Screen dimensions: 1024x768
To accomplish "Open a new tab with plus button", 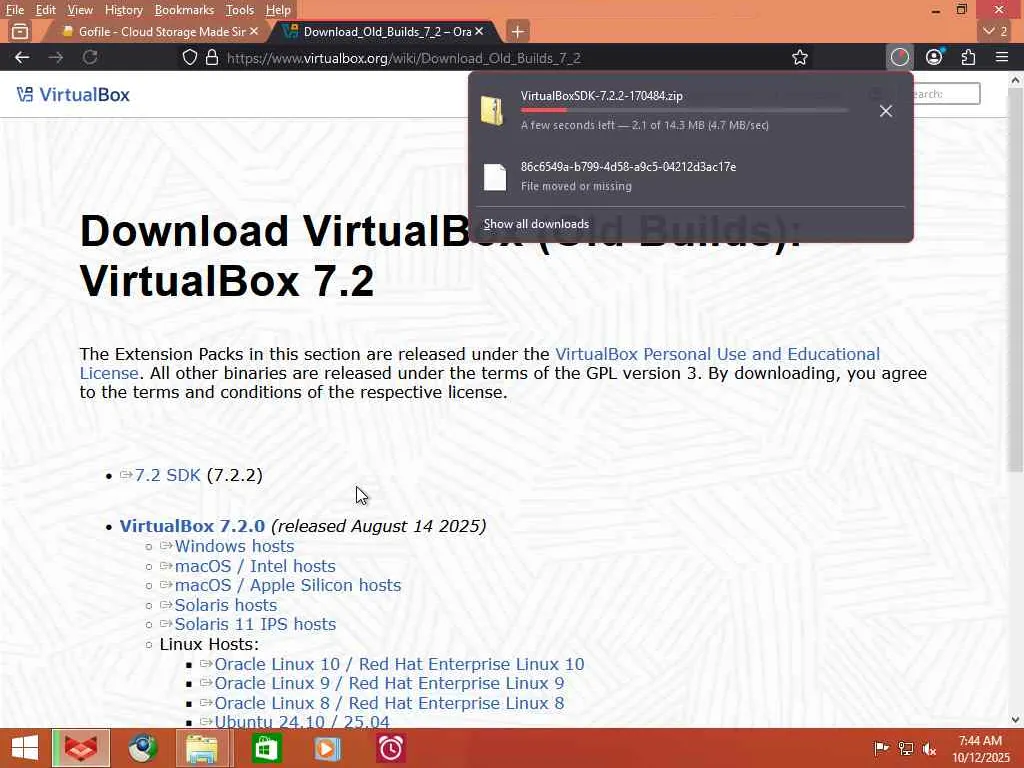I will coord(517,31).
